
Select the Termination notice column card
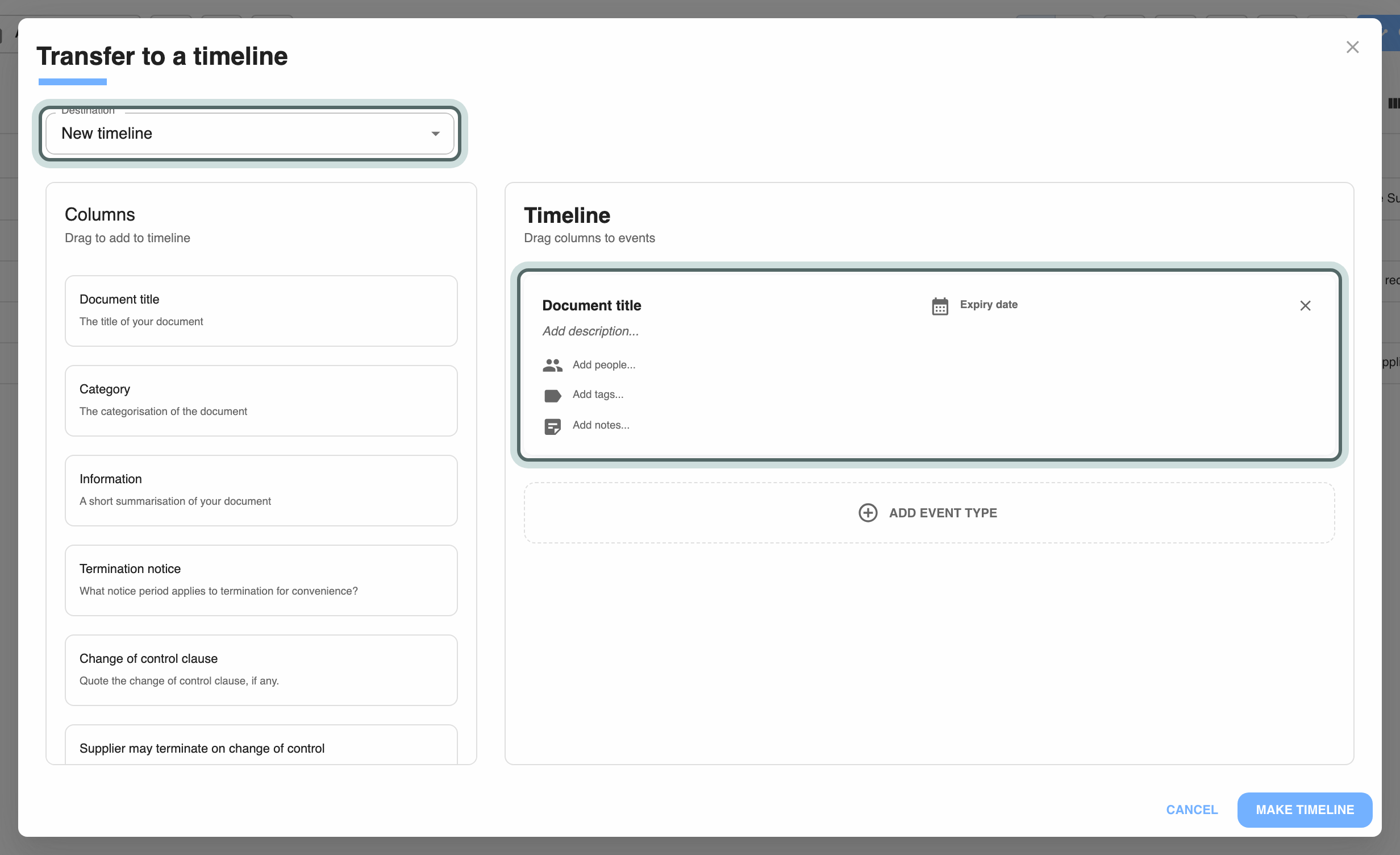261,580
